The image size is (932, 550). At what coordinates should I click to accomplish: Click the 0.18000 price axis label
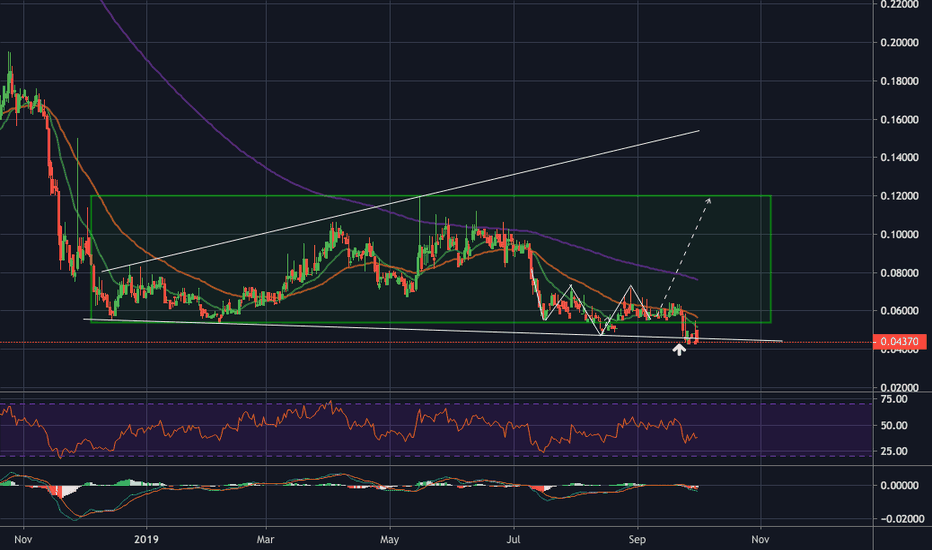point(899,81)
